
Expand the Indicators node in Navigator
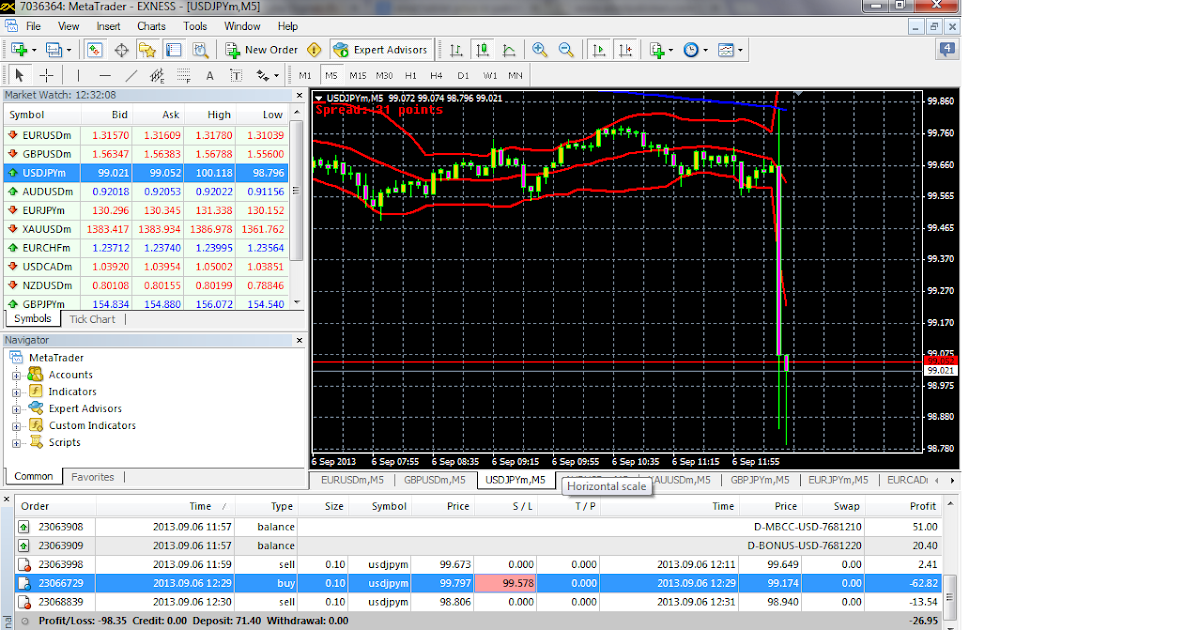(16, 392)
